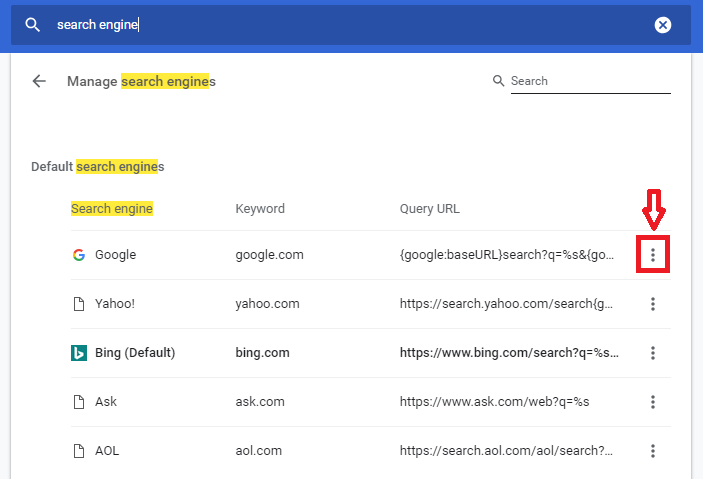This screenshot has height=479, width=704.
Task: Click the back arrow beside Manage search engines
Action: point(39,81)
